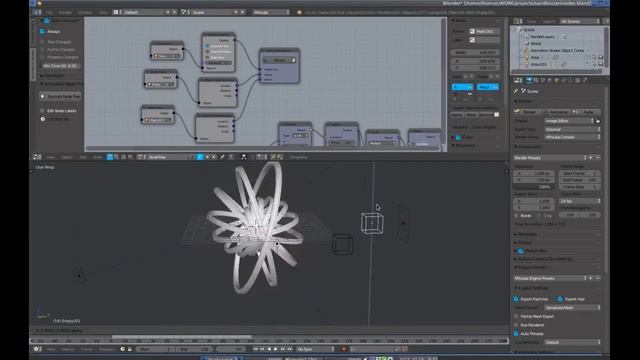Click the snap magnet icon in the viewport header

[x=244, y=157]
